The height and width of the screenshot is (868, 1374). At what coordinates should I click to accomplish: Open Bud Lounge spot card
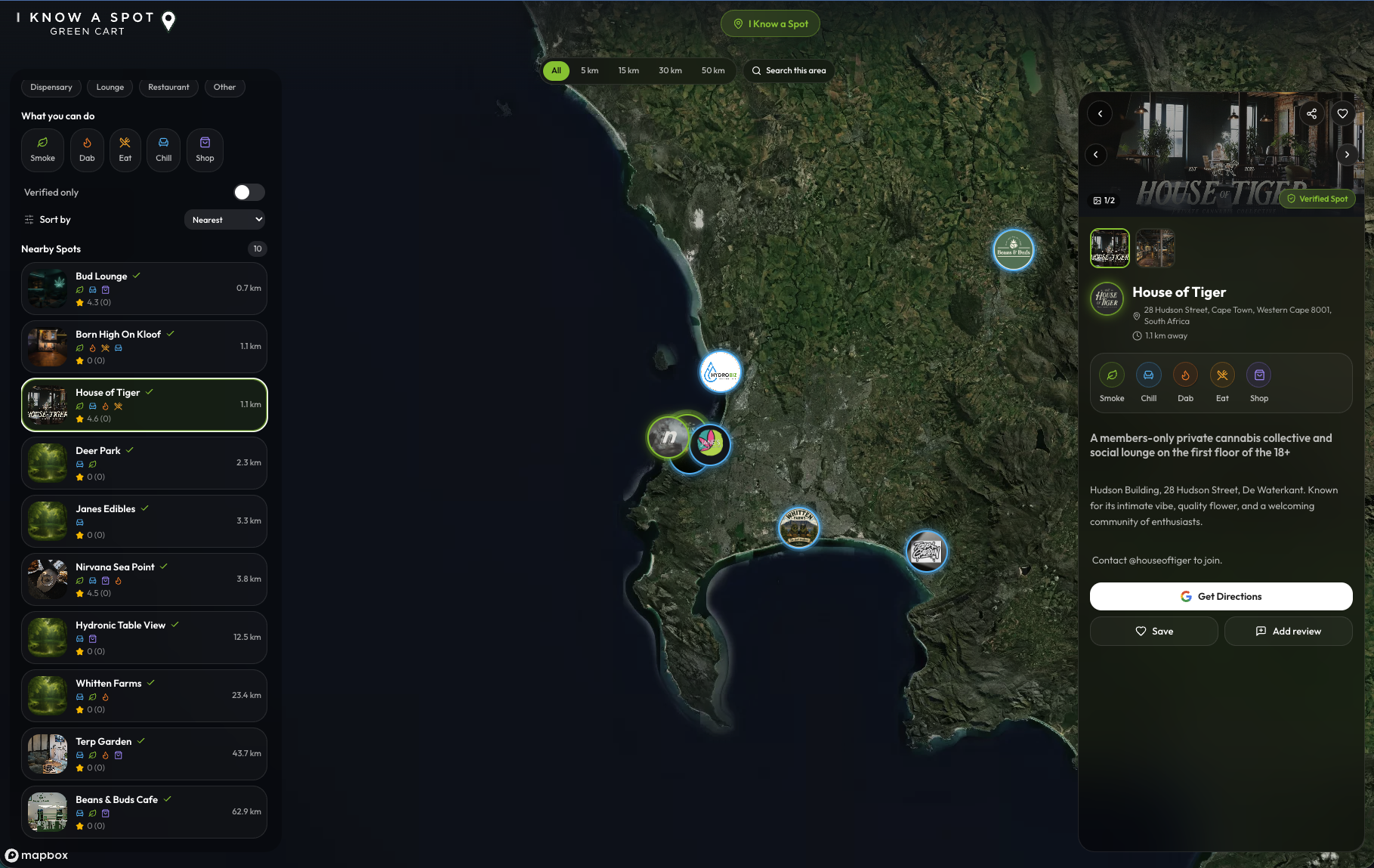[x=144, y=289]
